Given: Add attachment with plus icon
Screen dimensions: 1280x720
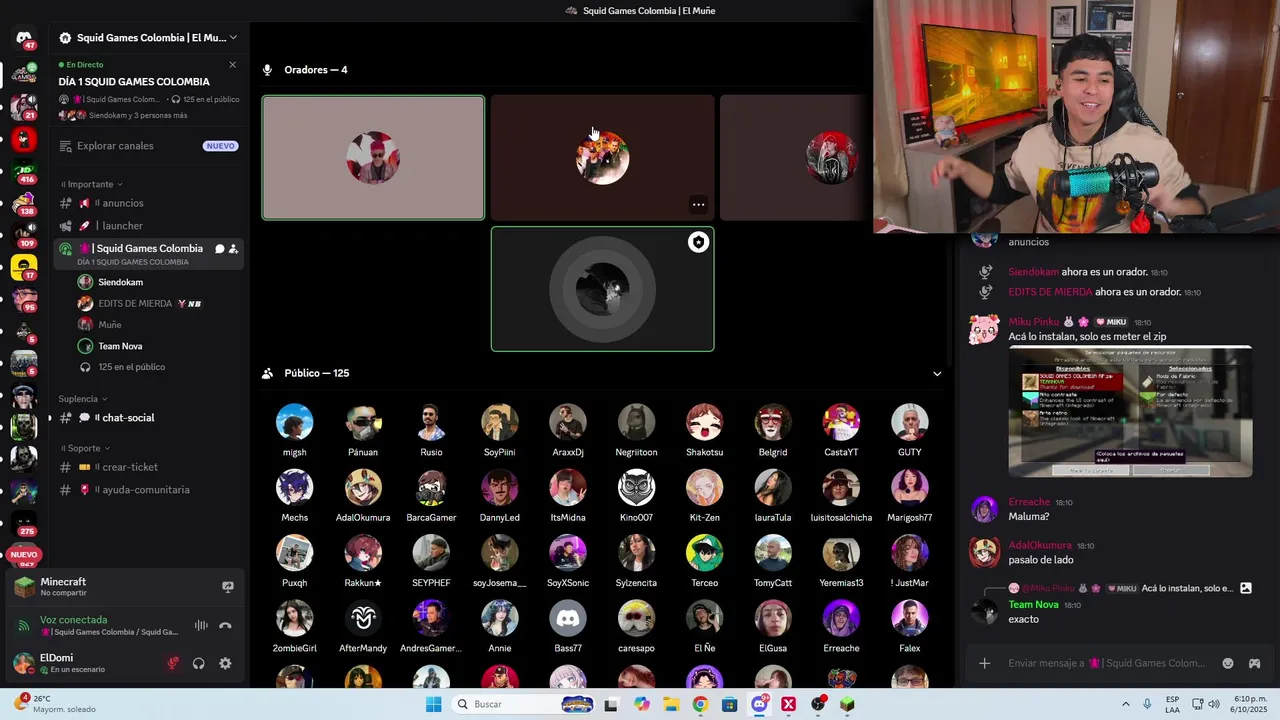Looking at the screenshot, I should [984, 663].
